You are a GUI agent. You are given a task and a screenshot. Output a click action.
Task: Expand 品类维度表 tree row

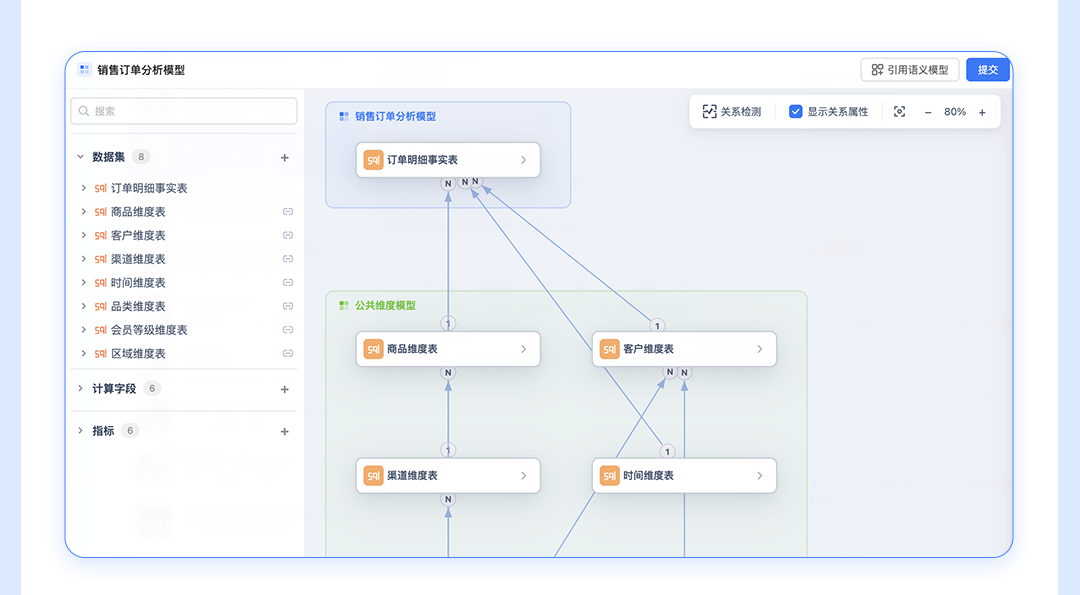83,306
